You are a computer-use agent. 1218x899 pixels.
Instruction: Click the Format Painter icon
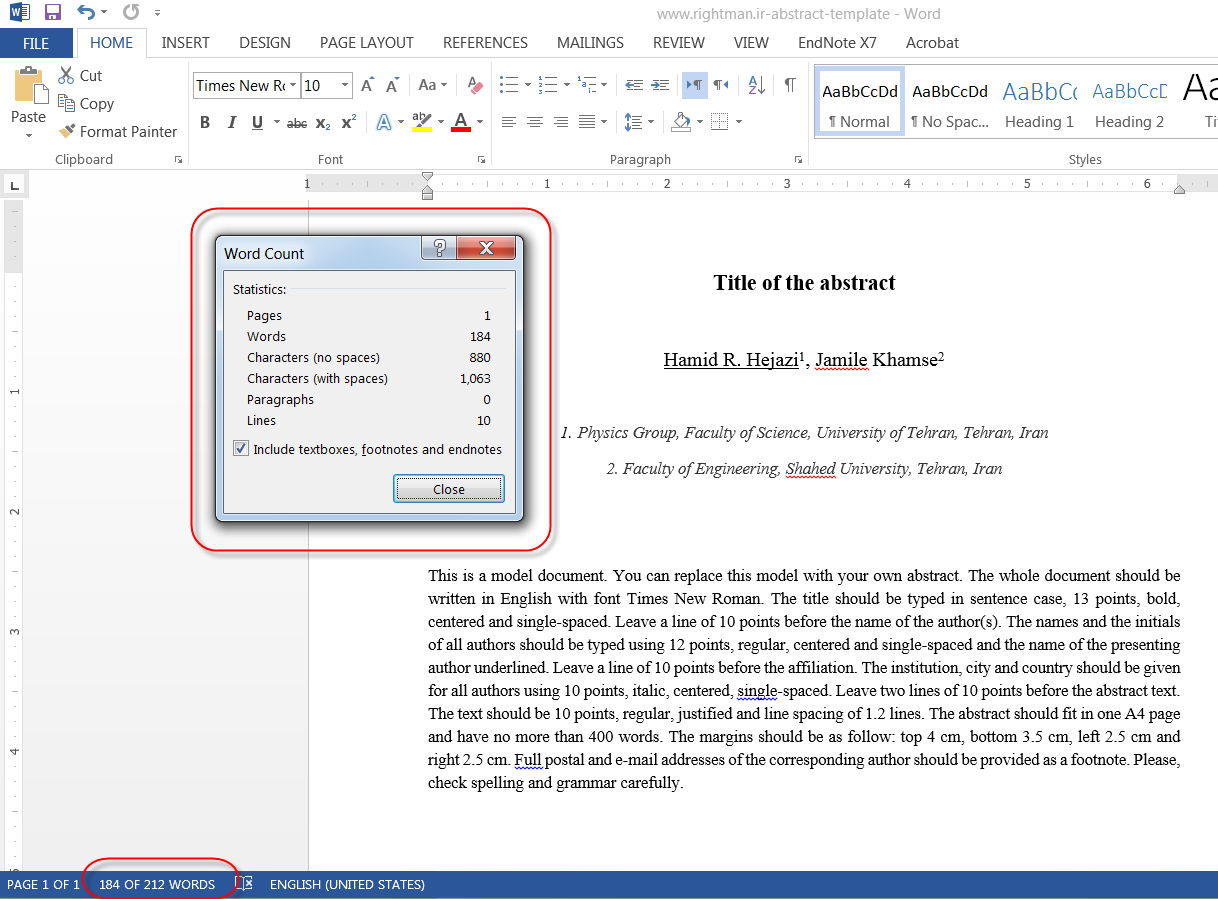67,131
